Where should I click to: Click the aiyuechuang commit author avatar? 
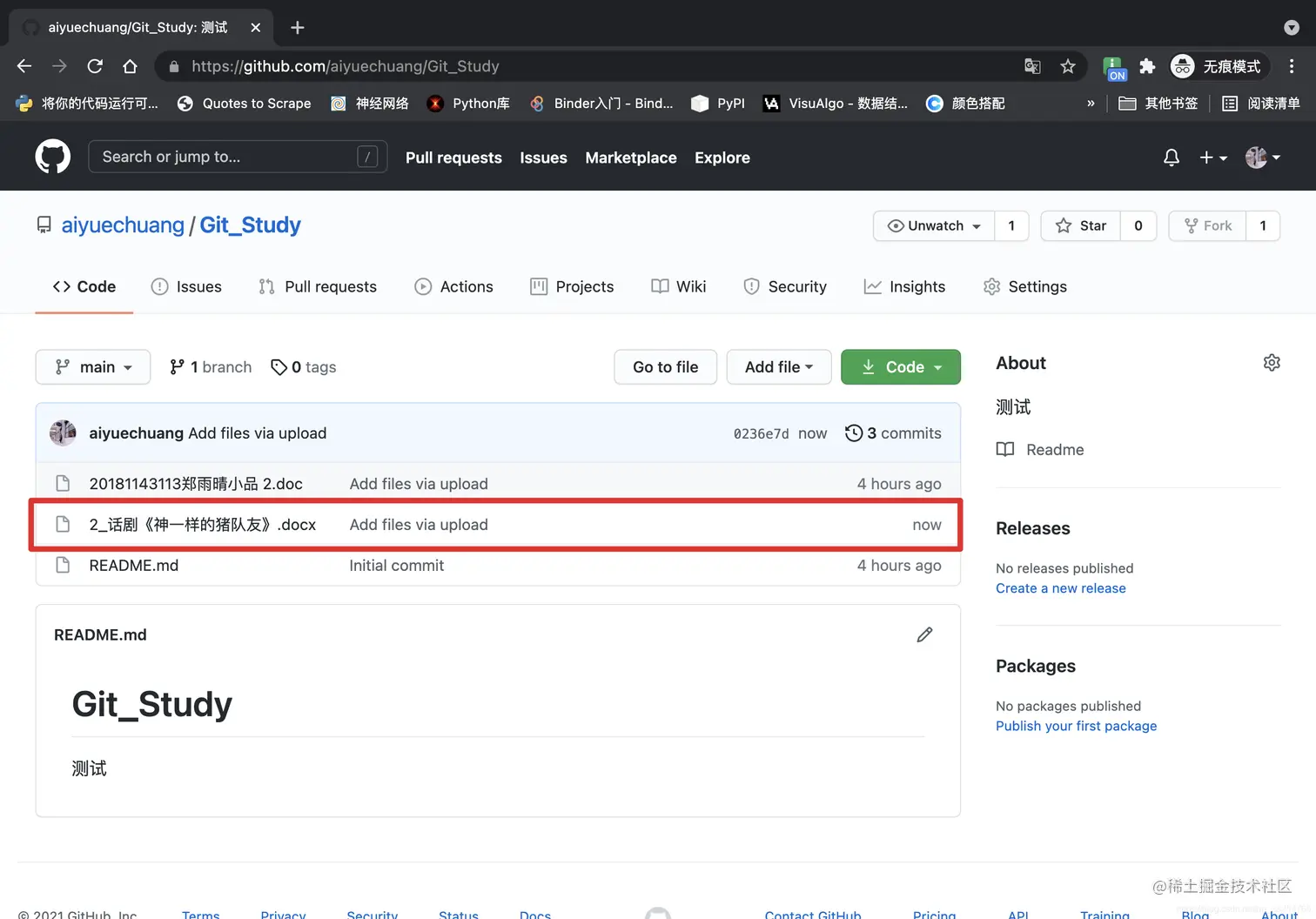tap(63, 433)
